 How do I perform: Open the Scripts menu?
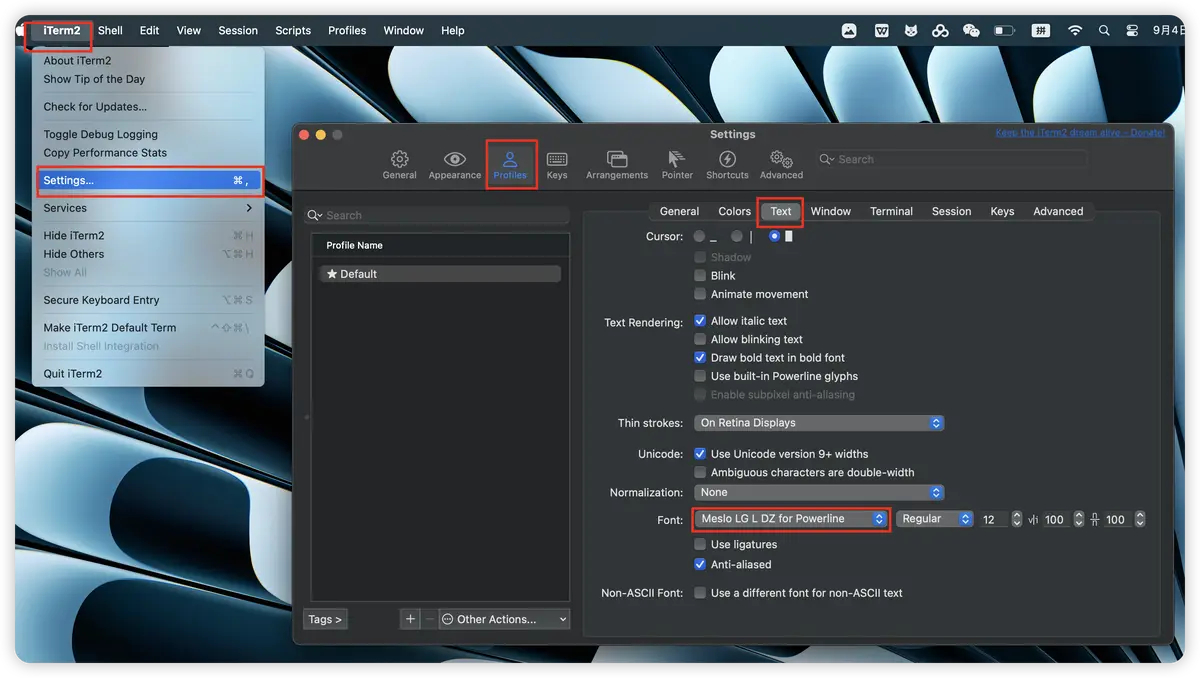[293, 31]
